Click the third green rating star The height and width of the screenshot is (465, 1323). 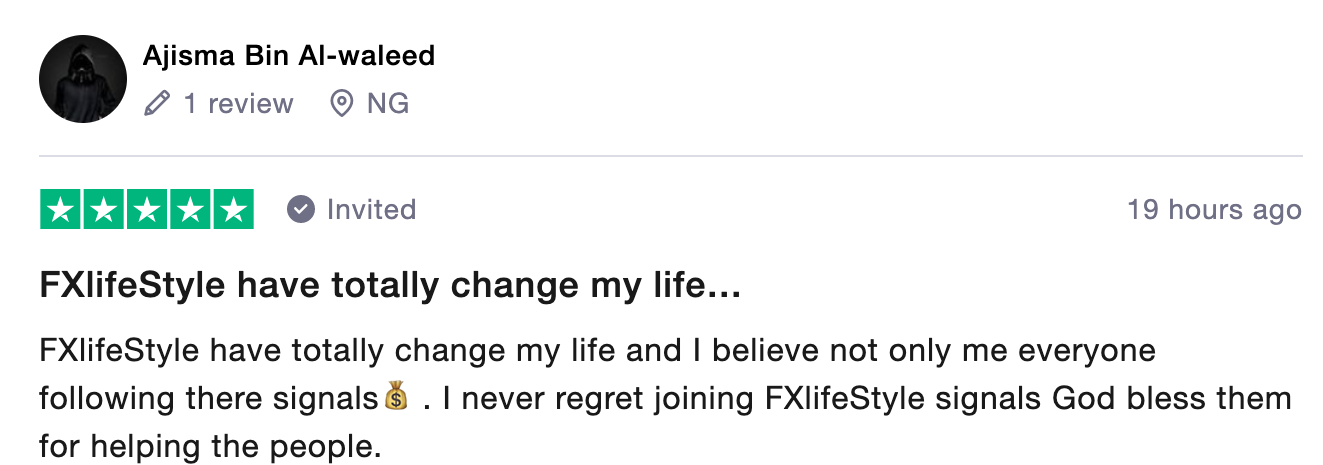click(147, 209)
